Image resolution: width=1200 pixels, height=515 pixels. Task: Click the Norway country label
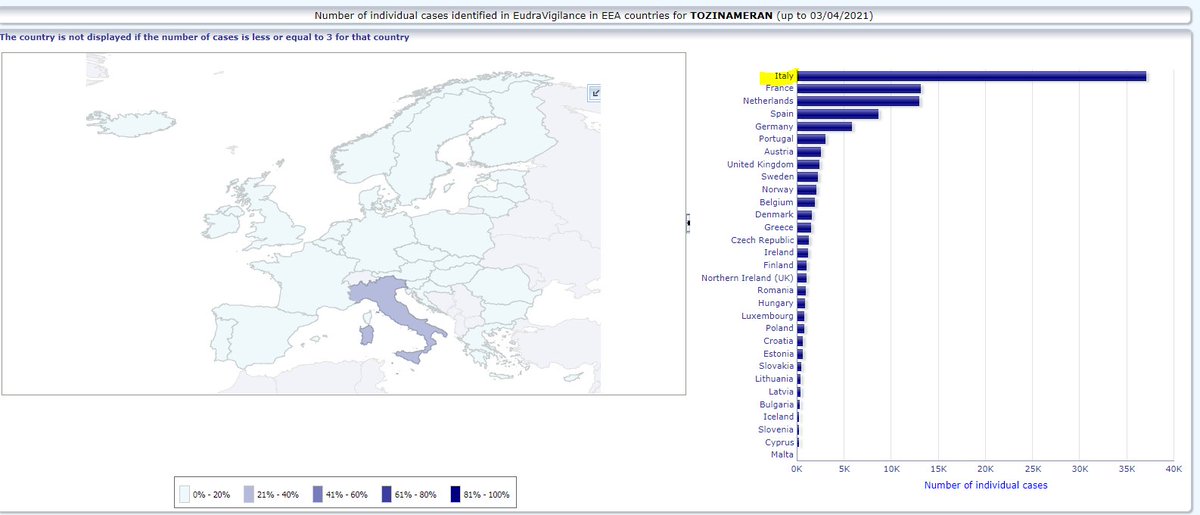pyautogui.click(x=777, y=190)
